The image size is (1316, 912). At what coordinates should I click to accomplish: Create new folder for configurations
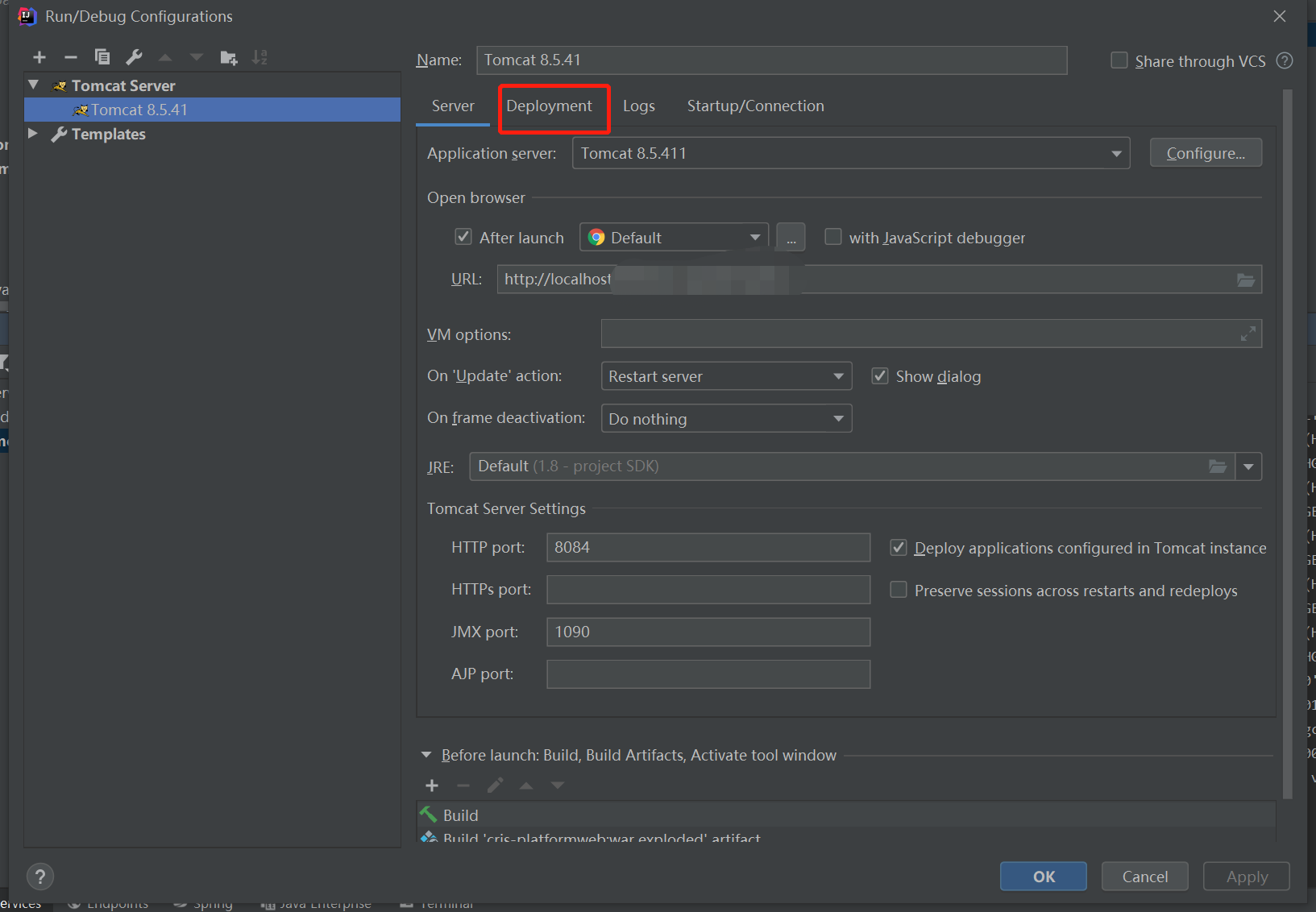[229, 57]
